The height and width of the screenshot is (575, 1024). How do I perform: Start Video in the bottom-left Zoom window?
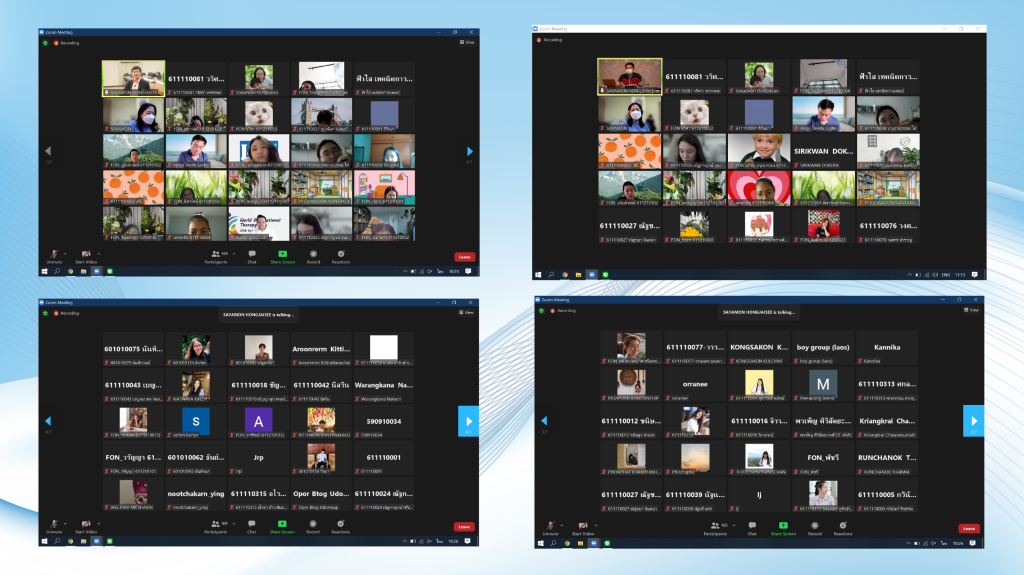tap(86, 527)
